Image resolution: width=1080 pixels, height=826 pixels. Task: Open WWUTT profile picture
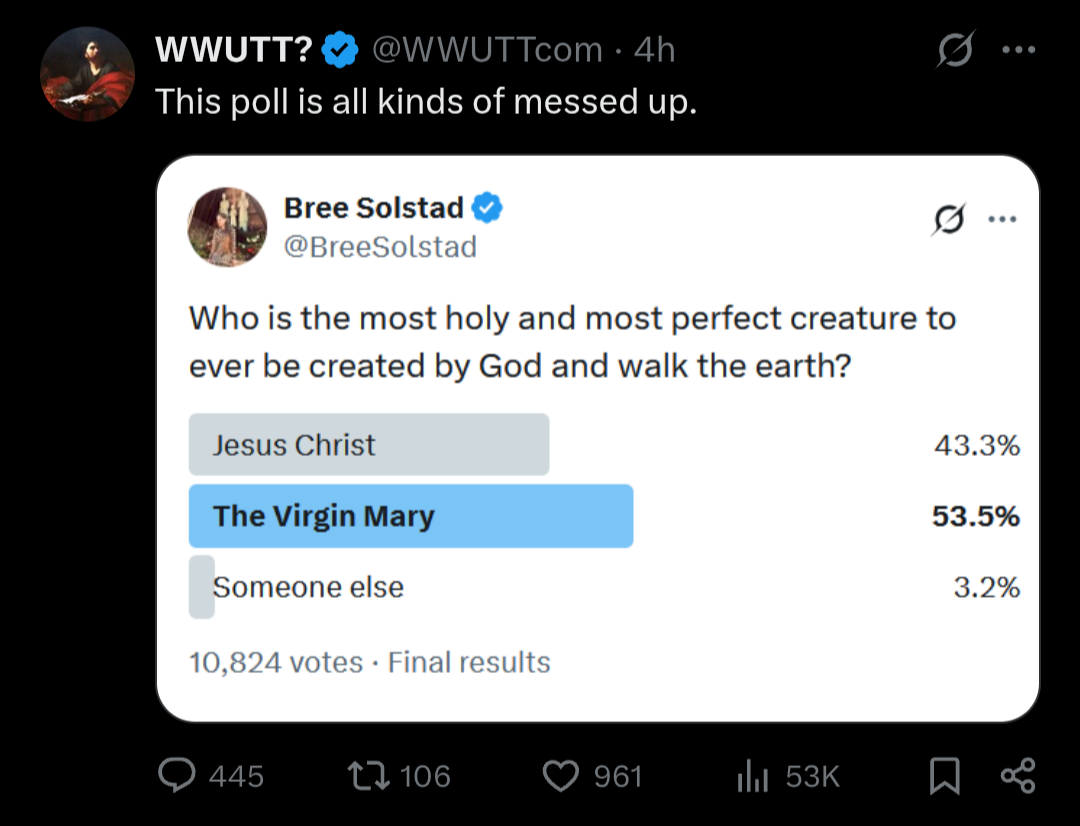pos(87,74)
